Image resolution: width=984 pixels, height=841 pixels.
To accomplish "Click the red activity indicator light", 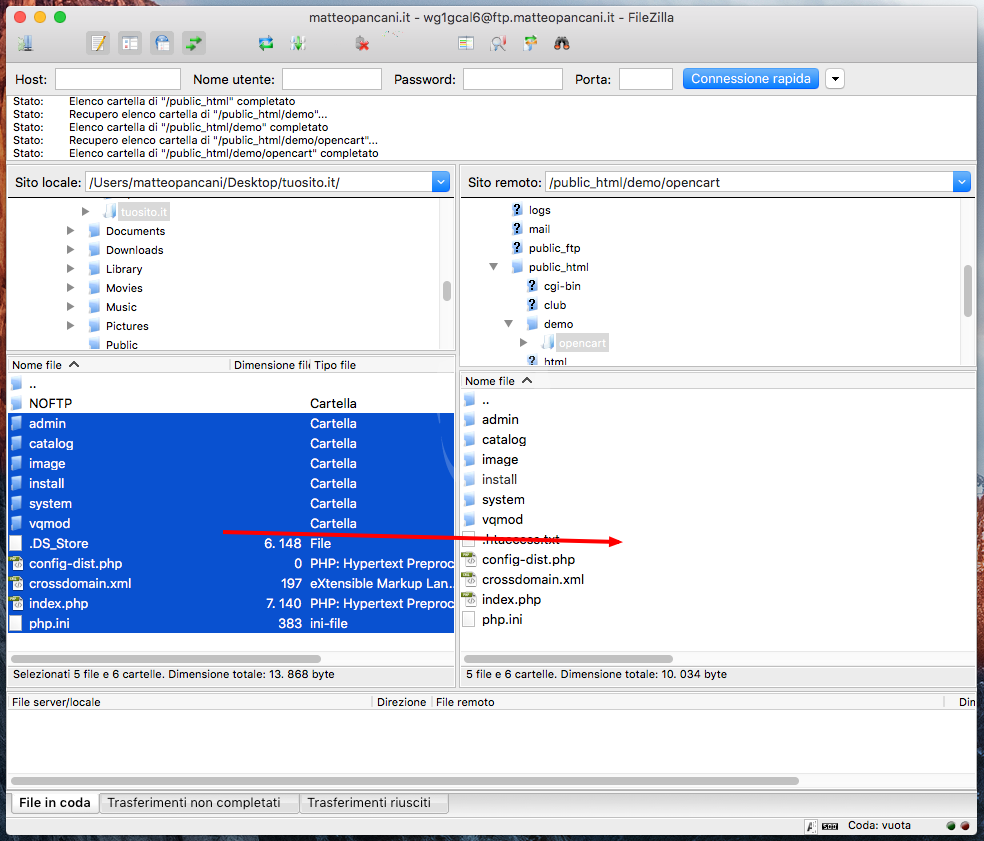I will pyautogui.click(x=965, y=826).
